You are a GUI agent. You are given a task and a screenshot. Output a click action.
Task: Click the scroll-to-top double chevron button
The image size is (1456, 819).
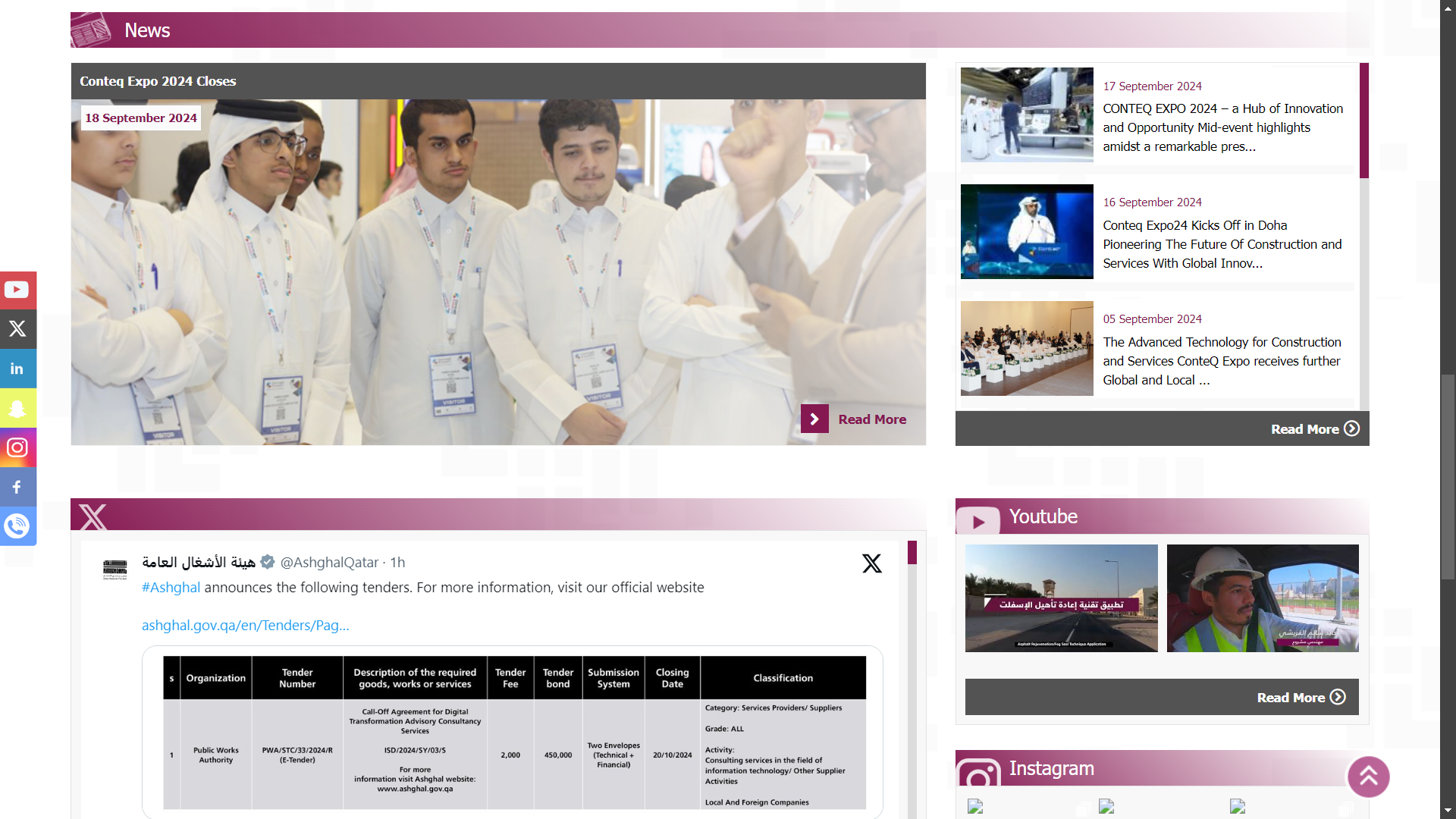pos(1368,777)
